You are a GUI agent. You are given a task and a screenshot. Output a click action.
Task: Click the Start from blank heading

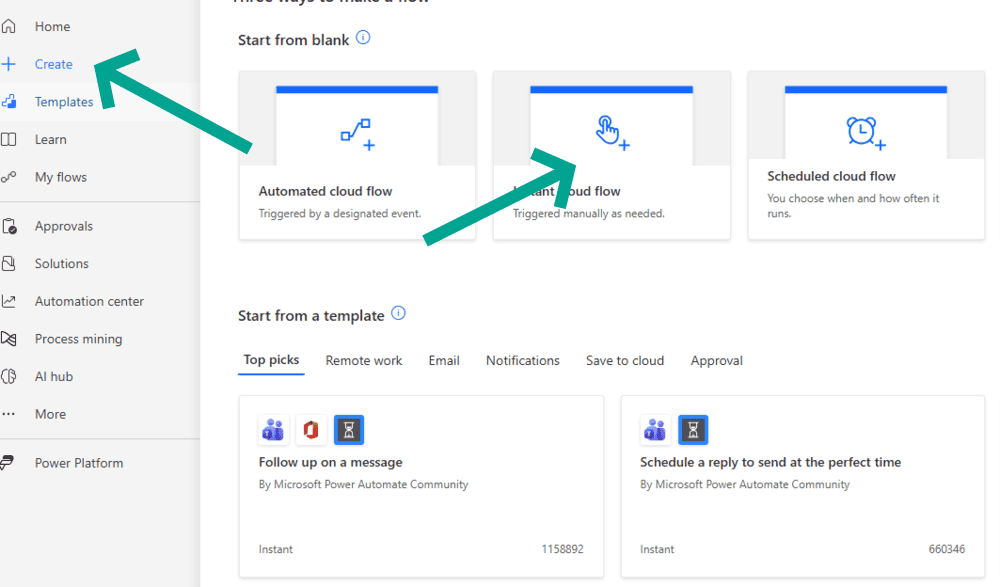(x=293, y=40)
